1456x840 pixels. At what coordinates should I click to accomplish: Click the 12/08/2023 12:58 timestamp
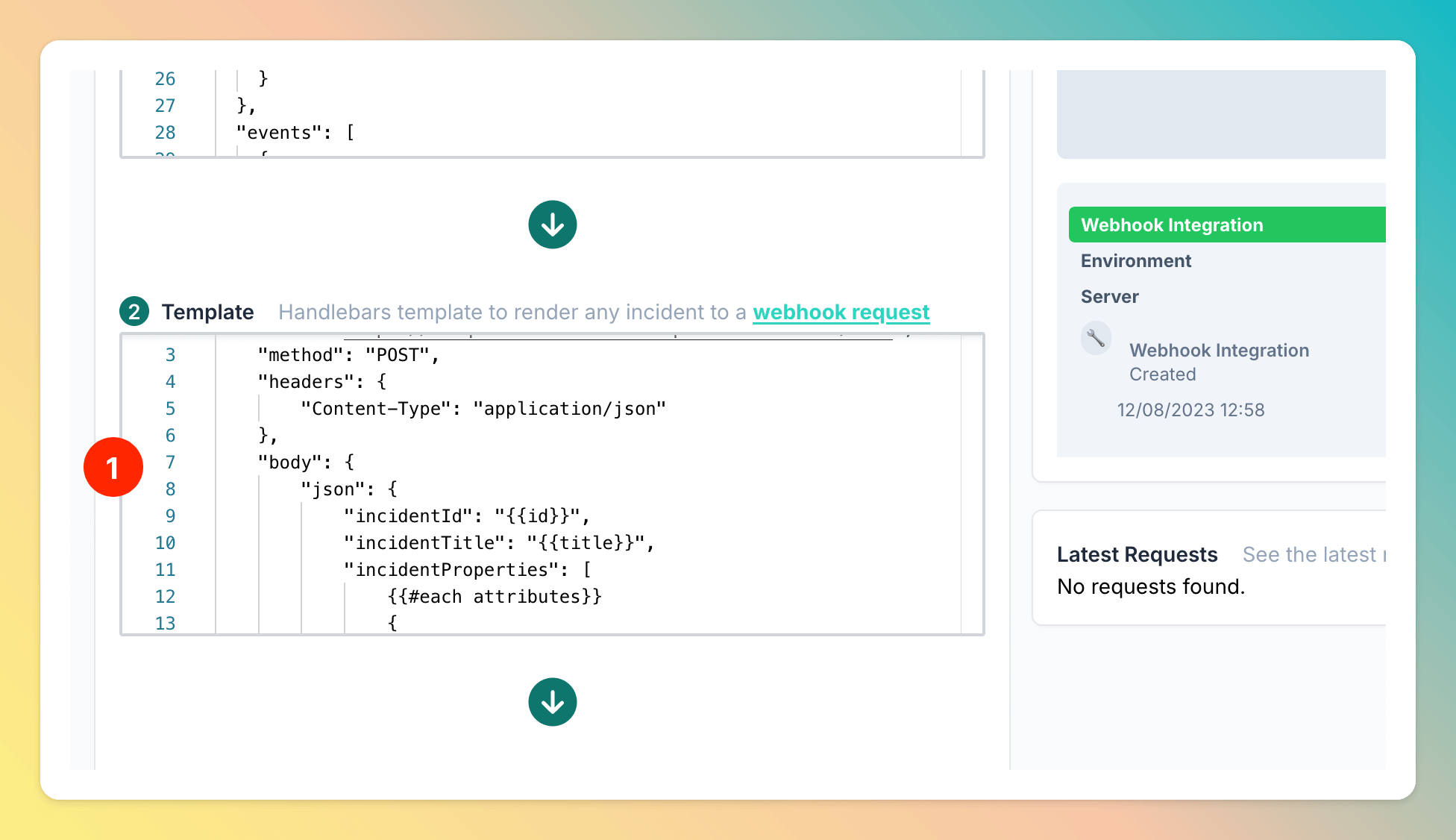click(x=1190, y=410)
